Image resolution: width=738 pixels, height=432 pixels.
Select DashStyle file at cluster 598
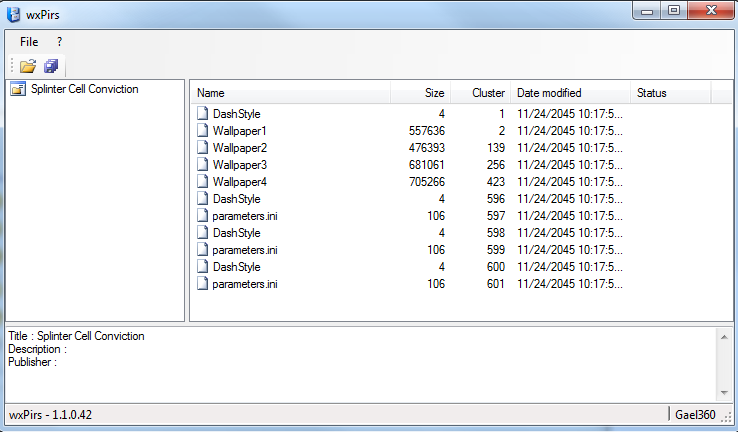point(237,232)
